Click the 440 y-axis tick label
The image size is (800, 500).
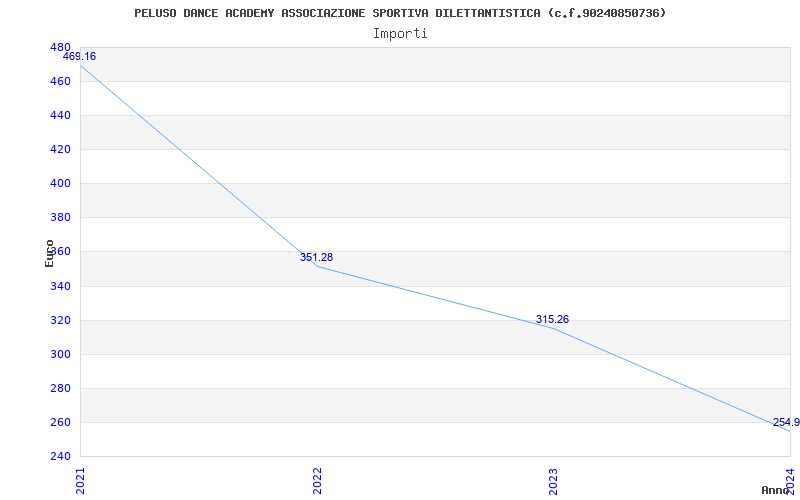point(60,116)
